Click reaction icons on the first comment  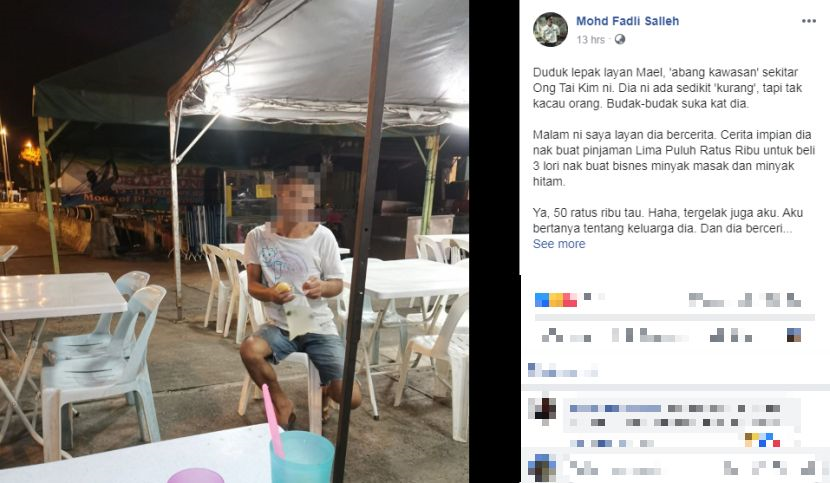(762, 440)
